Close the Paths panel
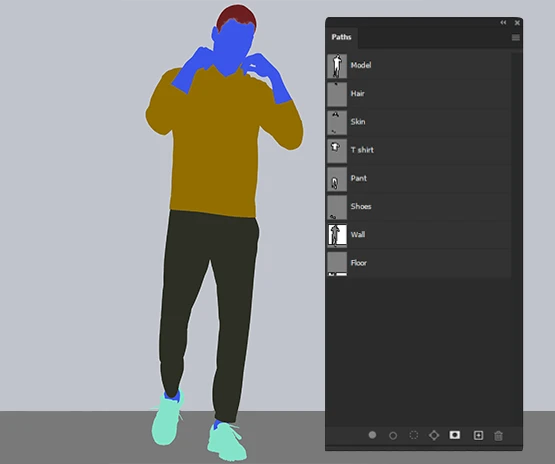 pos(517,23)
